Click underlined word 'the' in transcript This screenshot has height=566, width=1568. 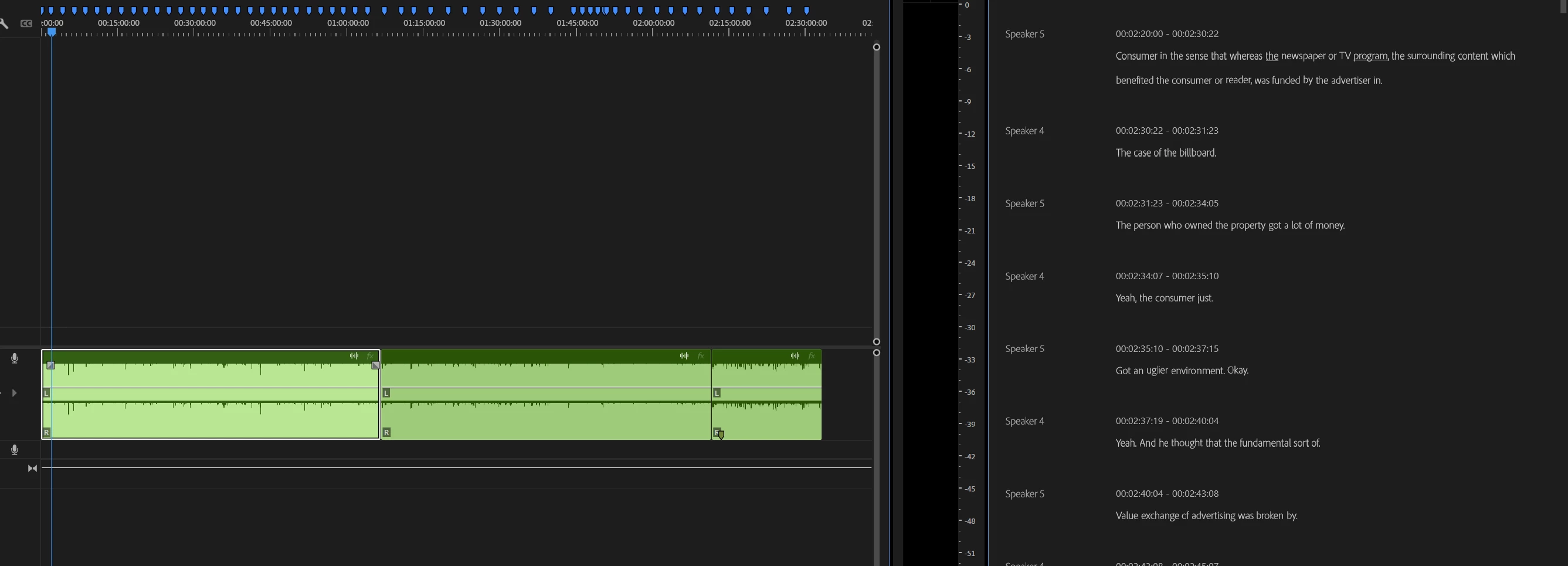pyautogui.click(x=1271, y=56)
